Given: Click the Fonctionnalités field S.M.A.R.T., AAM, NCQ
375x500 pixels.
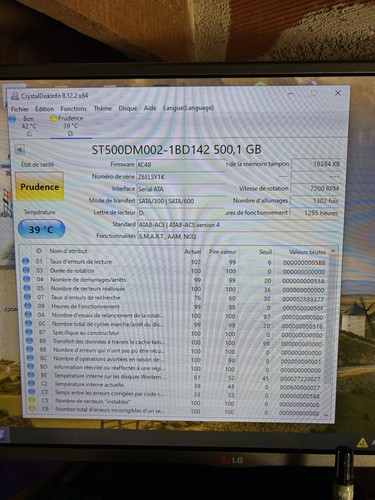Looking at the screenshot, I should 237,237.
